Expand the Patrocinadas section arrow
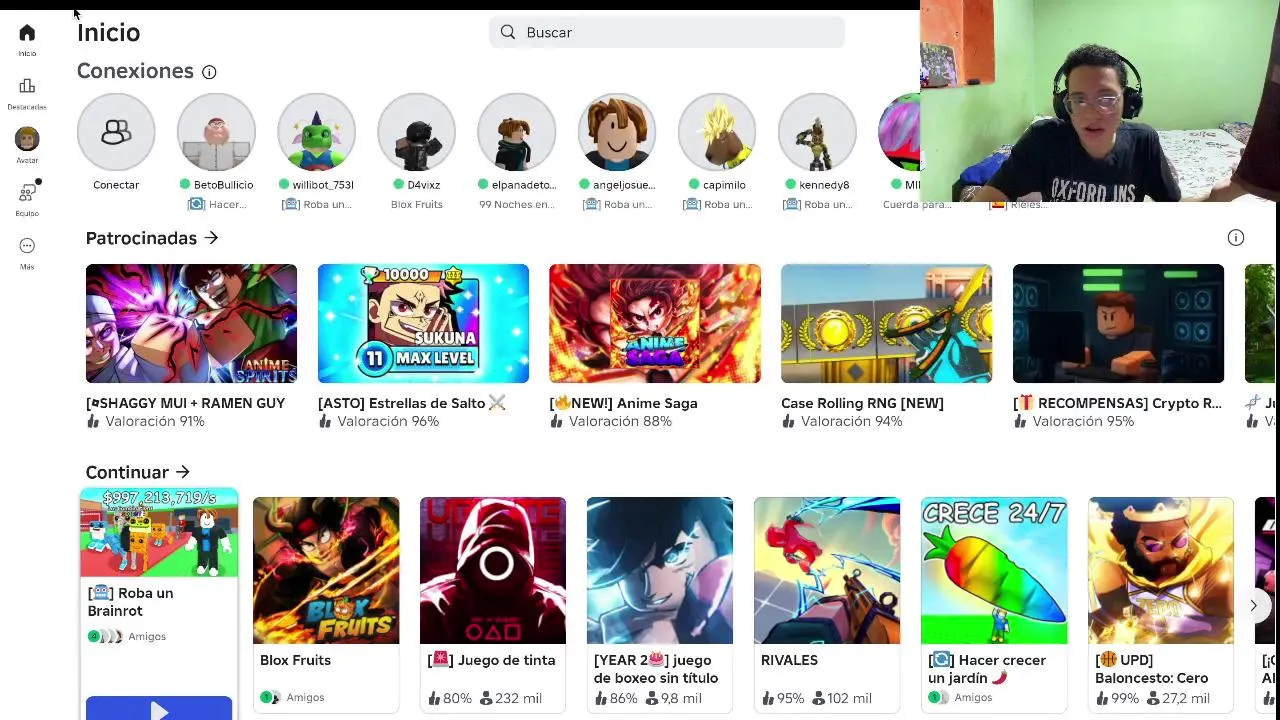The image size is (1280, 720). tap(211, 238)
